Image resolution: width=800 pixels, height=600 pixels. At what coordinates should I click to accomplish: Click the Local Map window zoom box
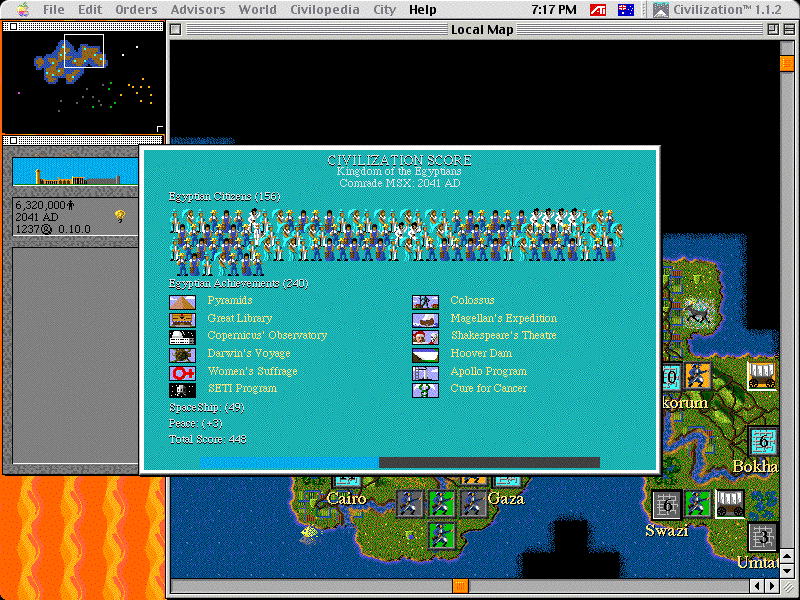[x=772, y=30]
